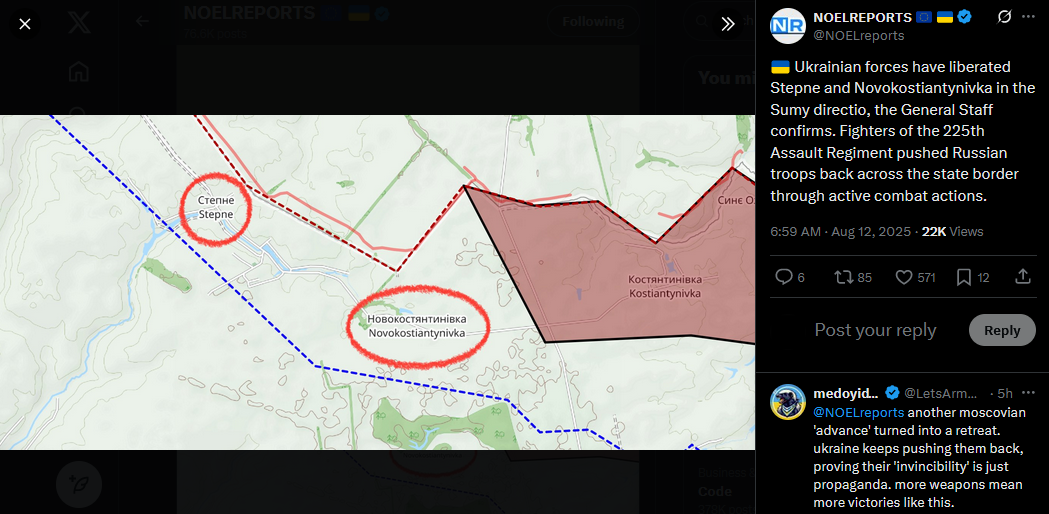Click the reply comment icon with 6
Viewport: 1049px width, 514px height.
(789, 277)
